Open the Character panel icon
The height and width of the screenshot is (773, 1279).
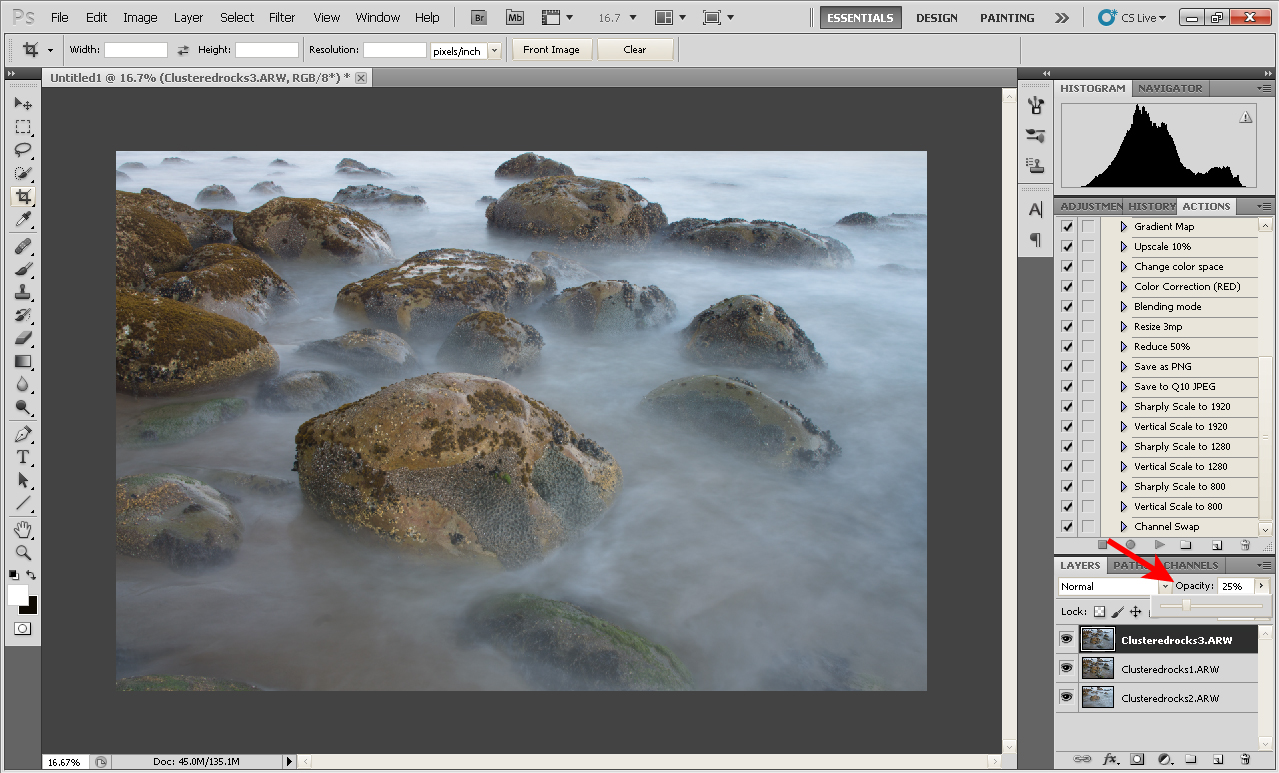tap(1035, 209)
